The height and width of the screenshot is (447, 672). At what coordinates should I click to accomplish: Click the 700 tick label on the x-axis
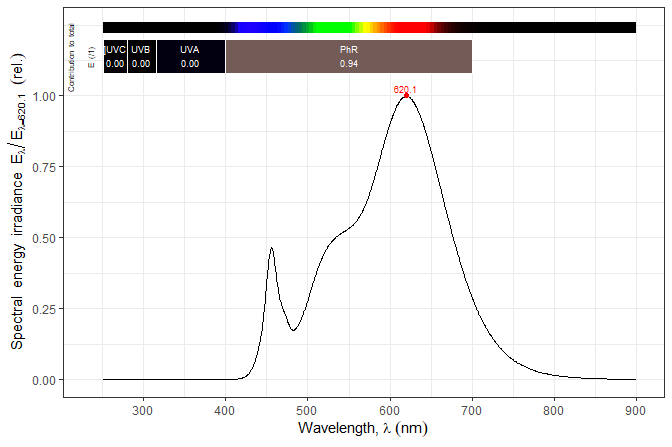coord(472,408)
